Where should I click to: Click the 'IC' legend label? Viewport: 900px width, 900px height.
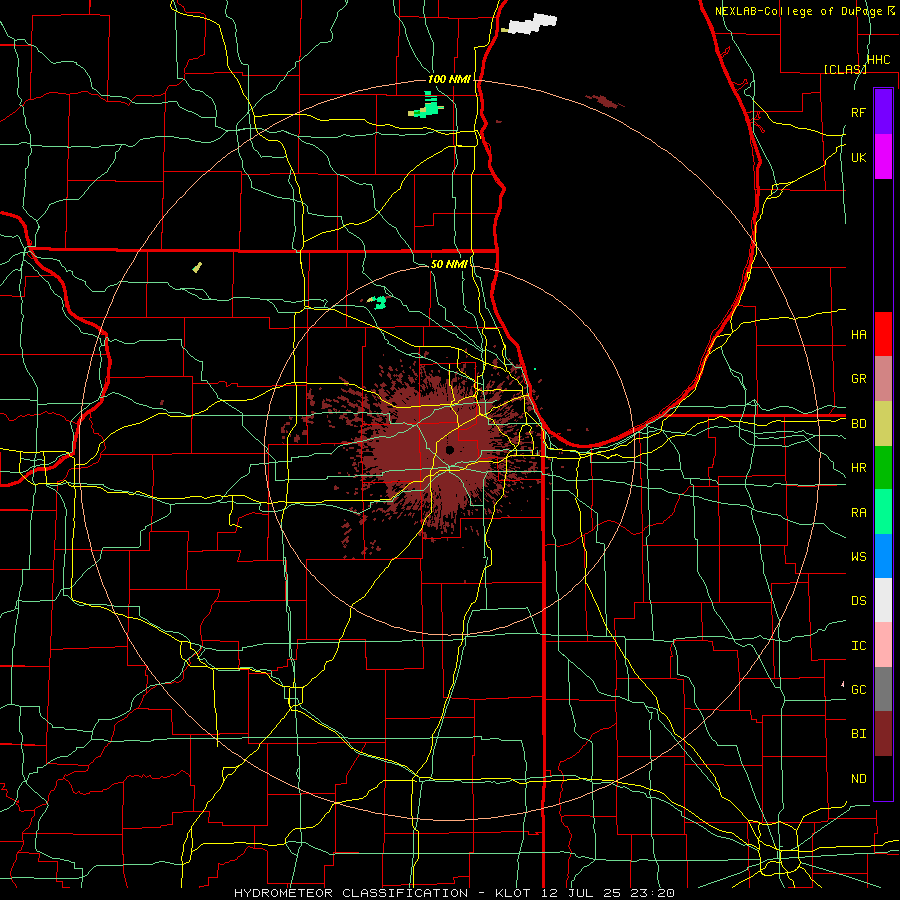click(x=858, y=646)
